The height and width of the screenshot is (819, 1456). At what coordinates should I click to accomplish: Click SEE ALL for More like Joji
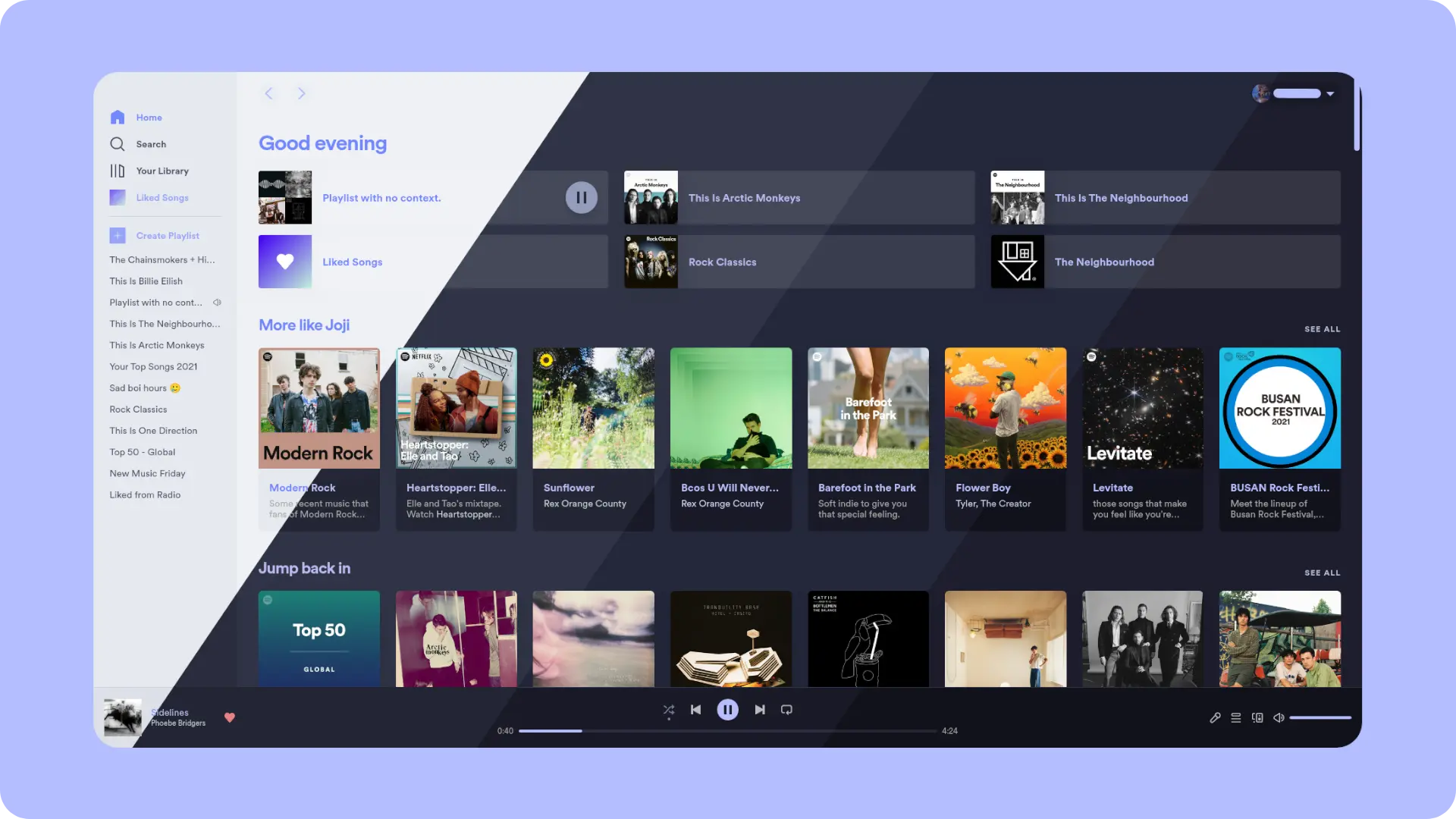[x=1322, y=328]
